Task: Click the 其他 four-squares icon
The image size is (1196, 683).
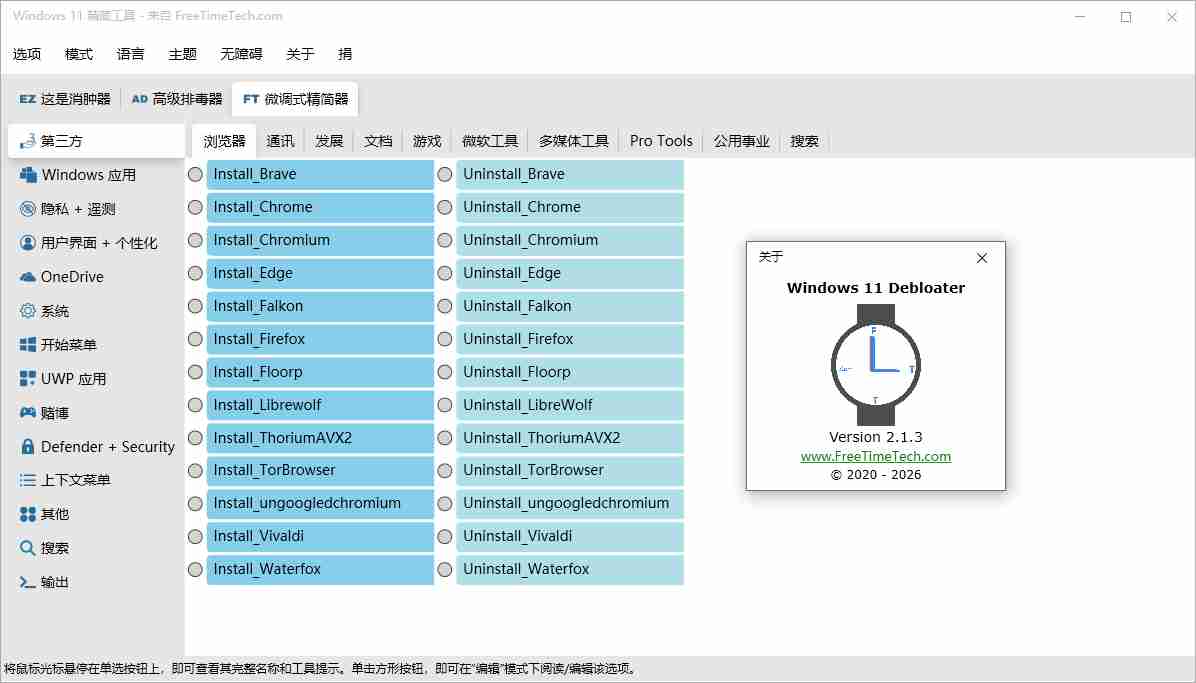Action: 27,514
